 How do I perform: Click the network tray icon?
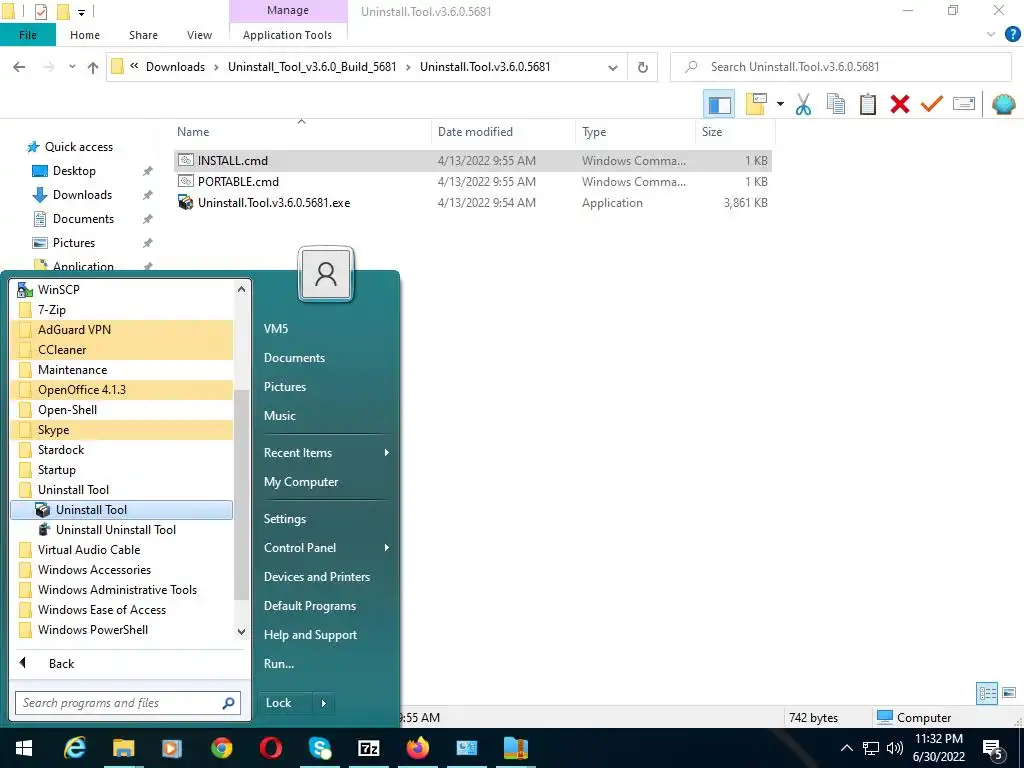(x=871, y=748)
